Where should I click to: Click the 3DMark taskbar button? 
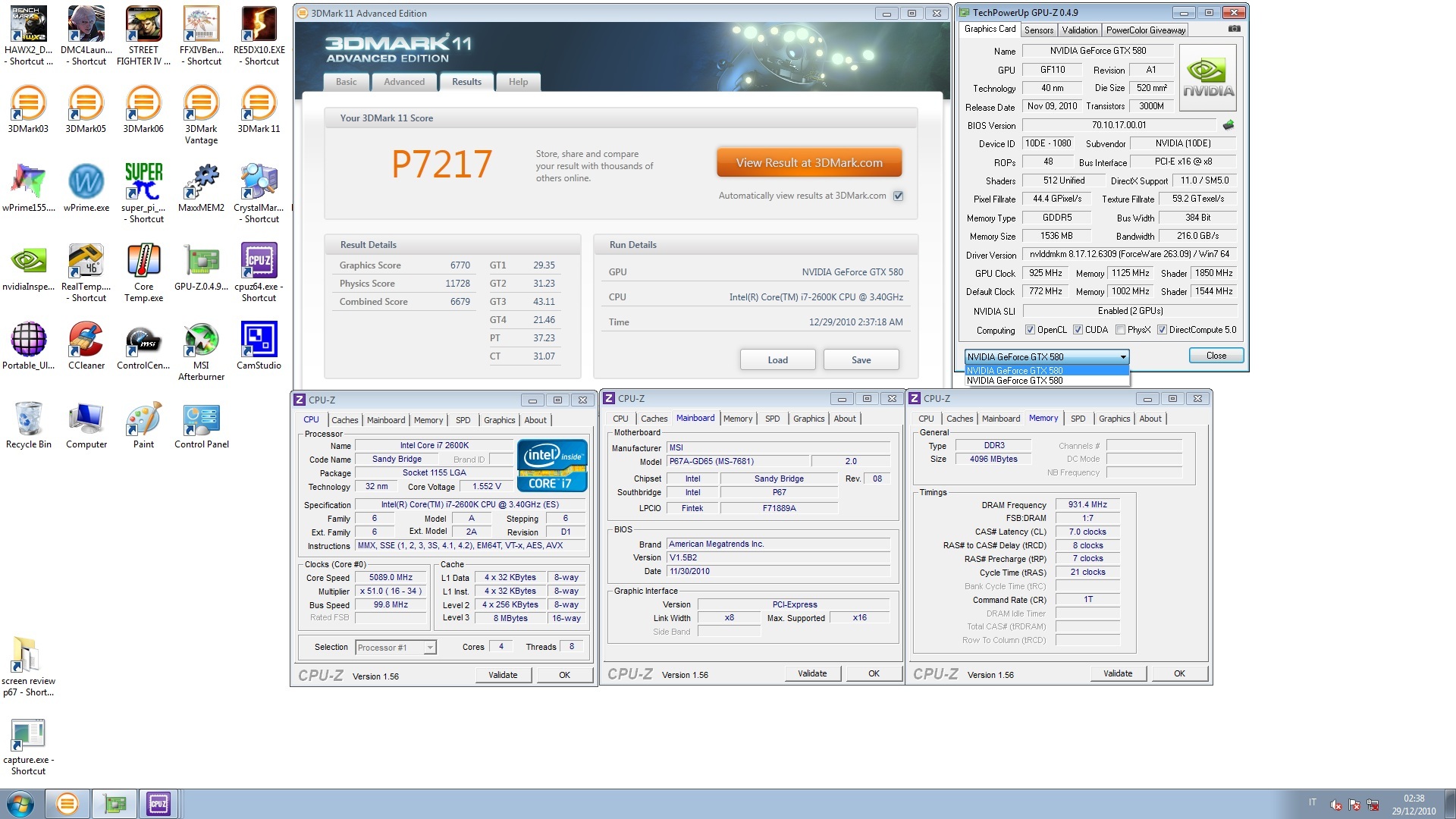point(67,804)
